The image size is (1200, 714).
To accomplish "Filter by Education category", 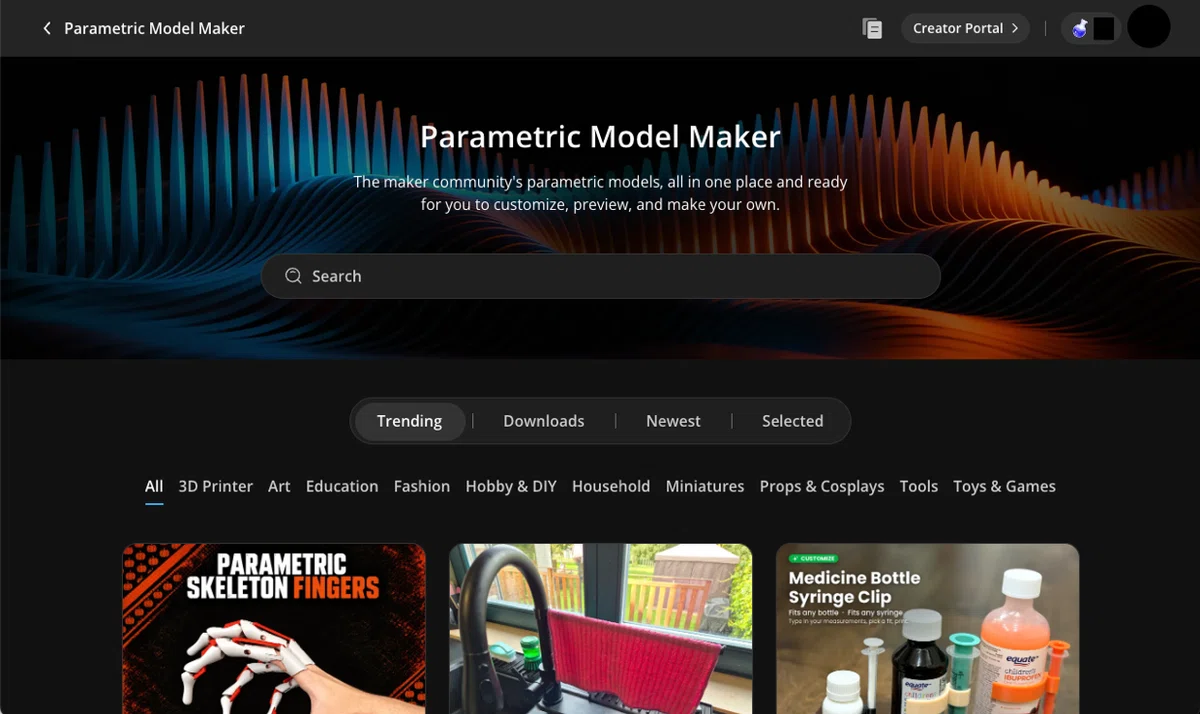I will tap(342, 486).
